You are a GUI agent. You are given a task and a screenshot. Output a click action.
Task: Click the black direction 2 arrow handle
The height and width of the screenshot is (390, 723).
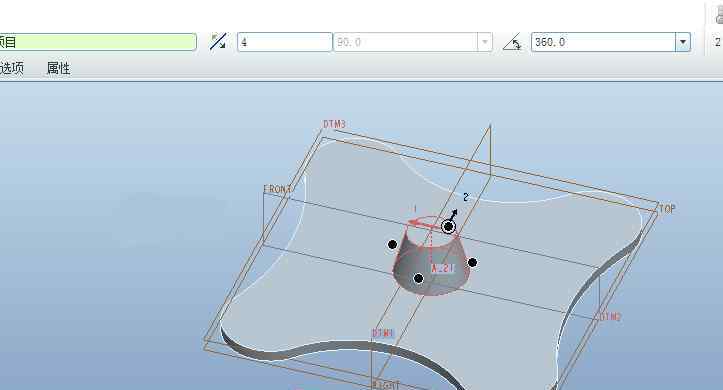(453, 215)
